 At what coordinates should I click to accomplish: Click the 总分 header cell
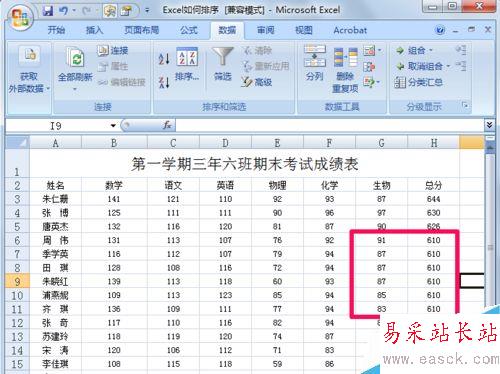click(x=434, y=185)
